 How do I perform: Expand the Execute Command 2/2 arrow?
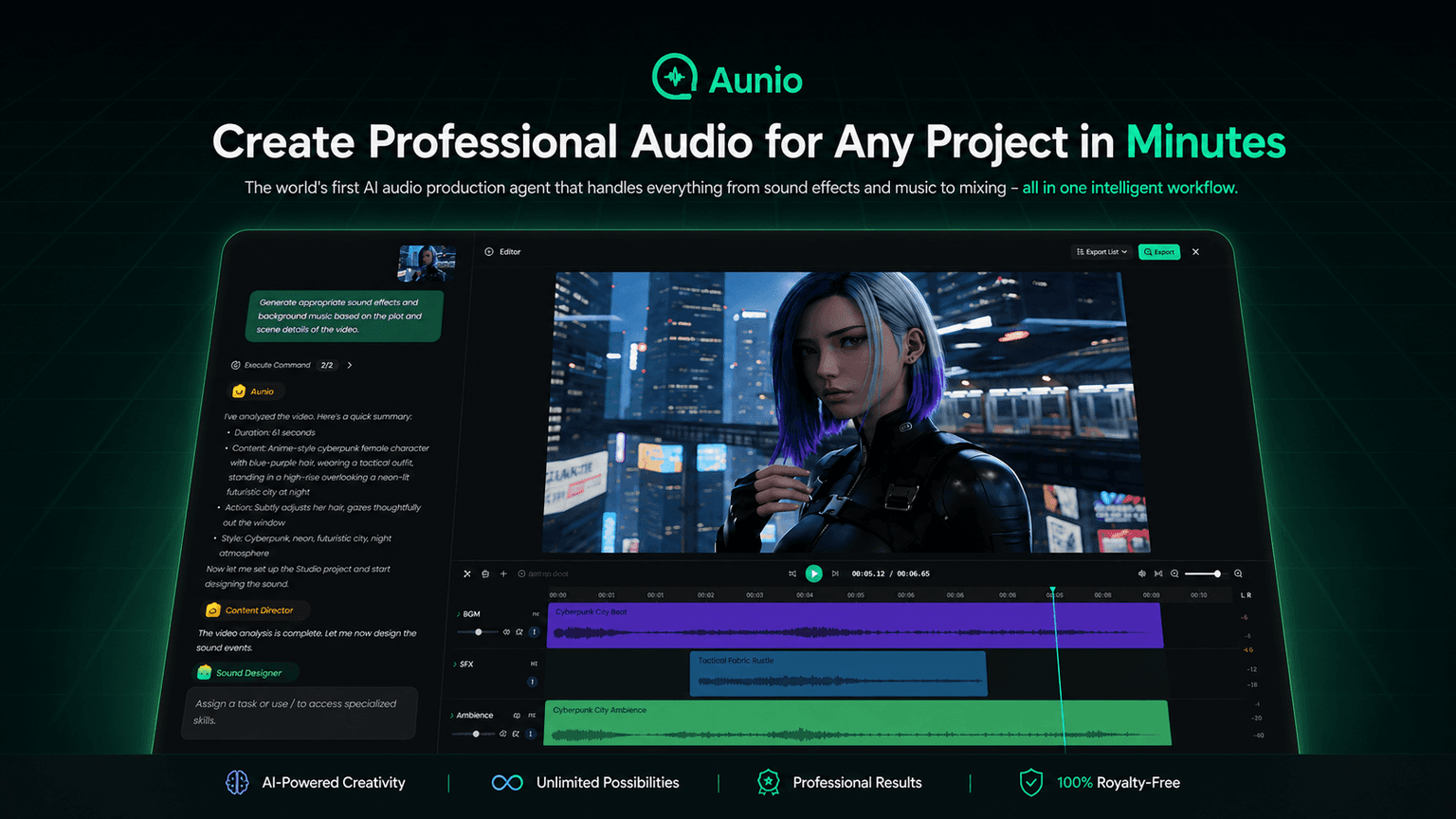[x=349, y=365]
